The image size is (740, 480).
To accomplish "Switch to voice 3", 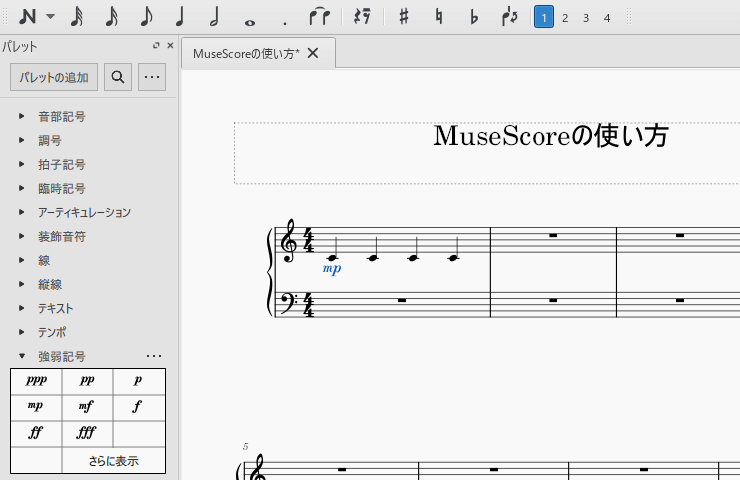I will coord(586,17).
